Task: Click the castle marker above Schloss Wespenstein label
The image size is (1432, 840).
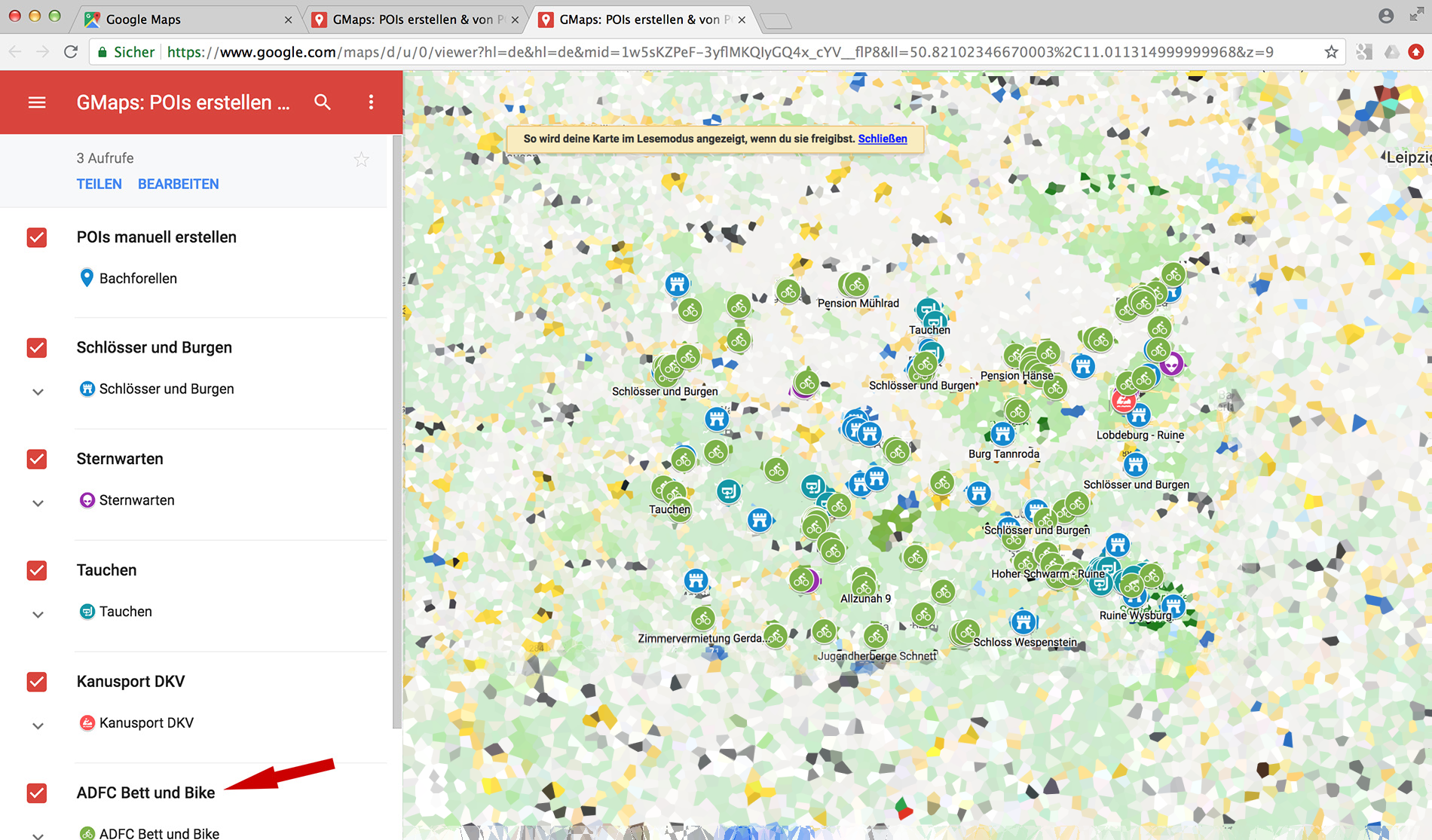Action: point(1023,622)
